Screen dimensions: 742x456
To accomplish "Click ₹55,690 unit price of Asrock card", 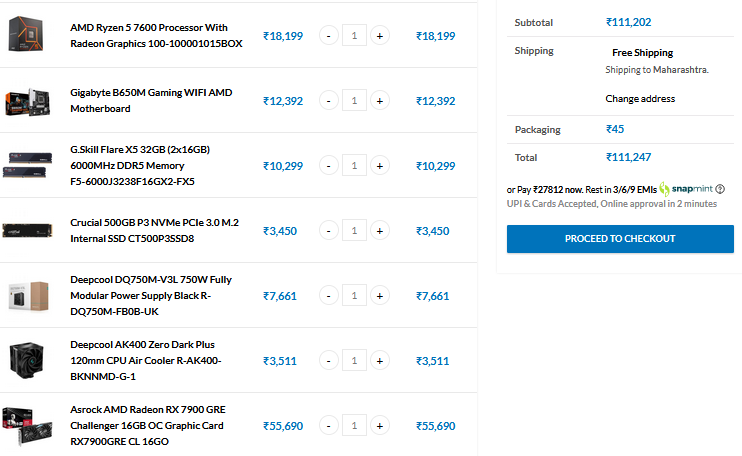I will tap(283, 426).
